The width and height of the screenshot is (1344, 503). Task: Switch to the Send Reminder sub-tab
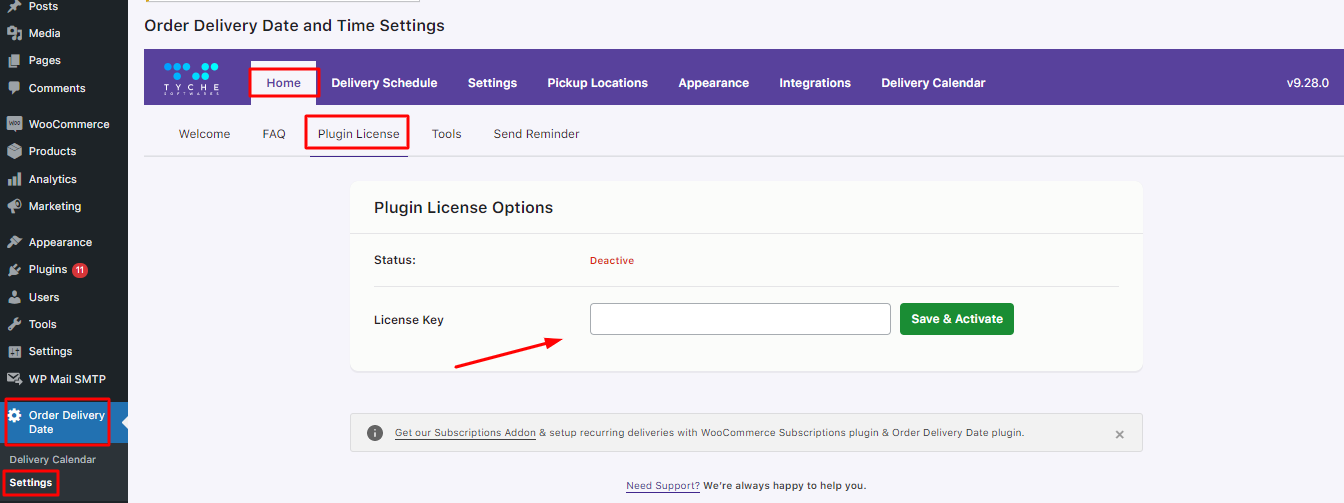click(x=536, y=134)
